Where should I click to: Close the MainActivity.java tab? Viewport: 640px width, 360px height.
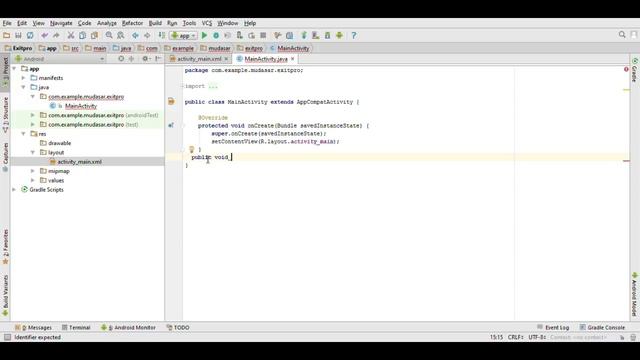pos(293,59)
